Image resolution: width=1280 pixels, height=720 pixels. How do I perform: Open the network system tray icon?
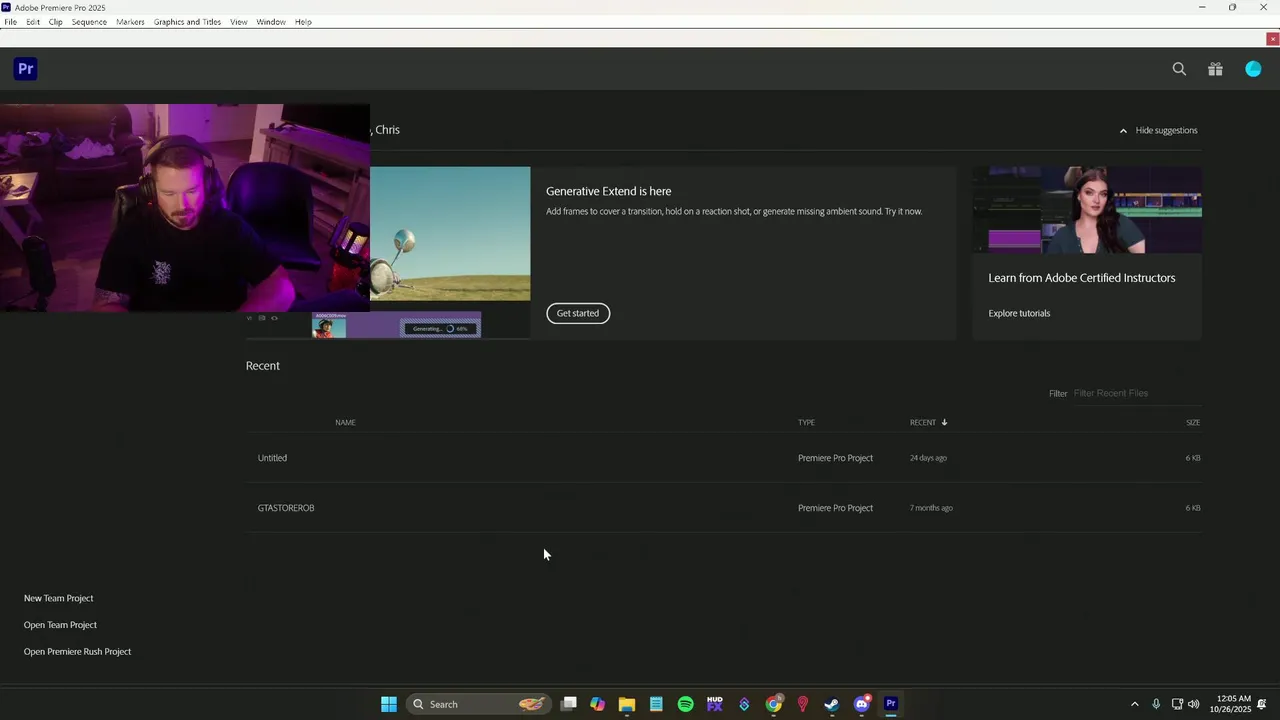pyautogui.click(x=1177, y=704)
